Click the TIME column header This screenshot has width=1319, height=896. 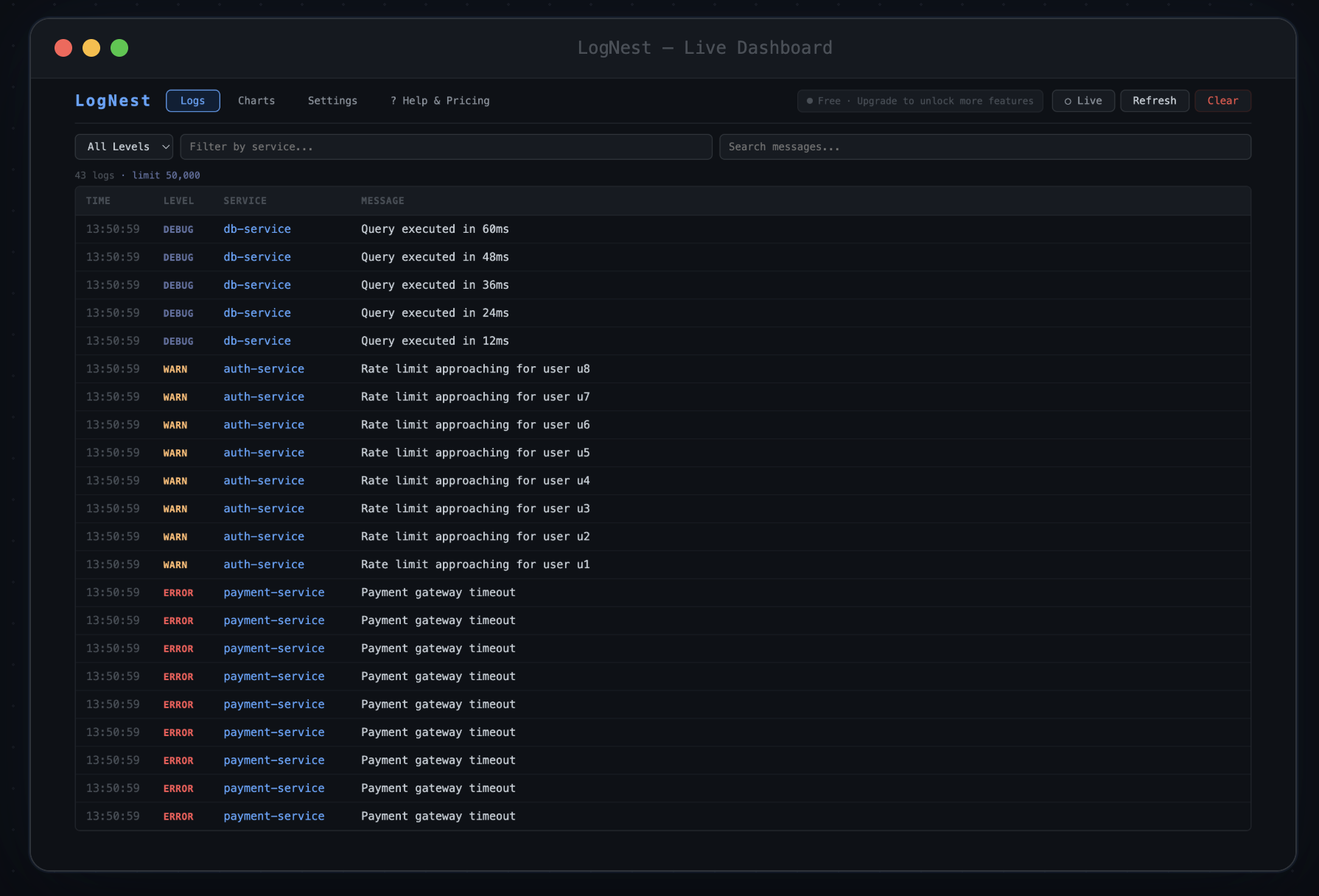click(x=98, y=200)
